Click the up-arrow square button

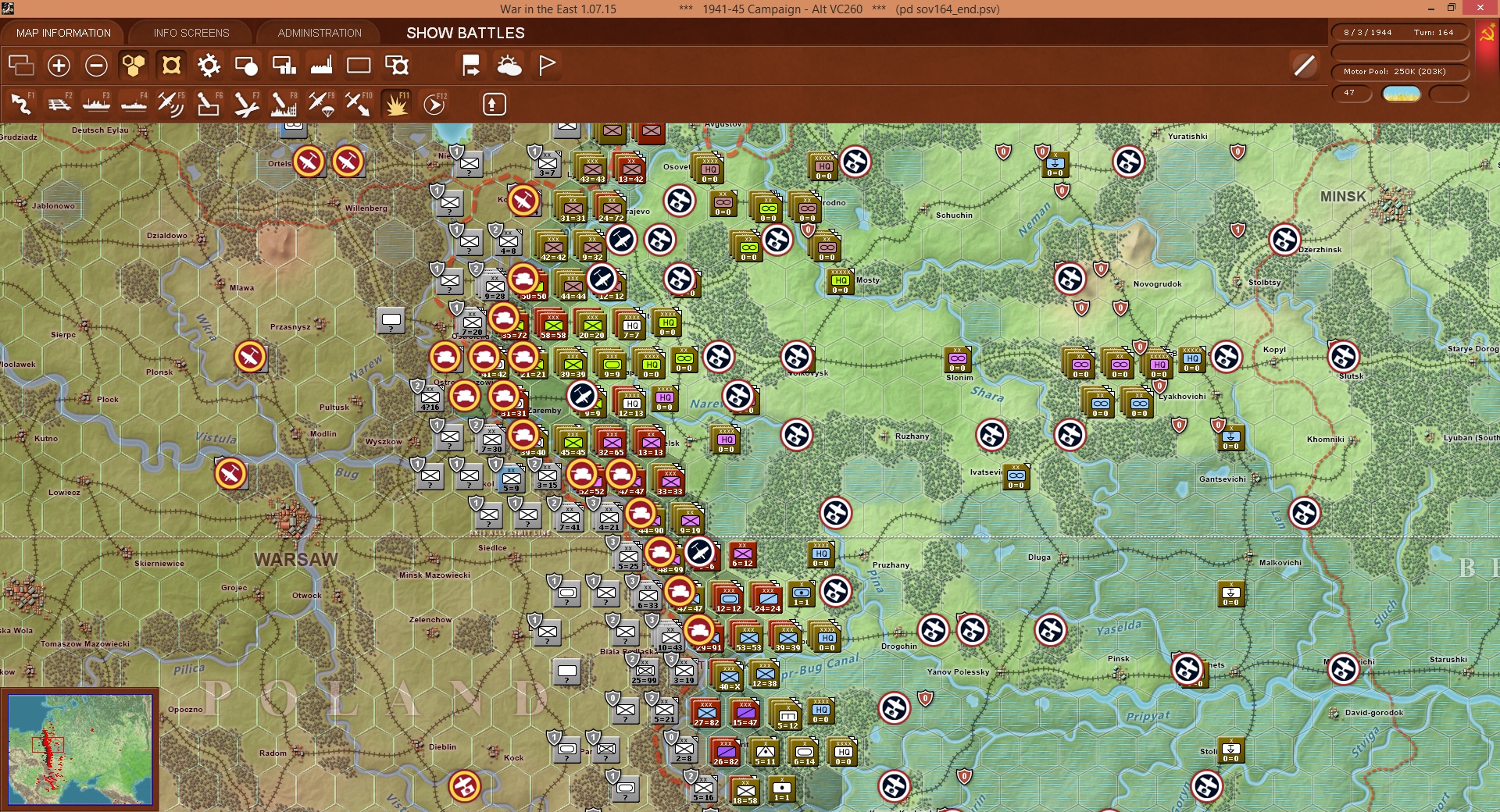[x=494, y=104]
